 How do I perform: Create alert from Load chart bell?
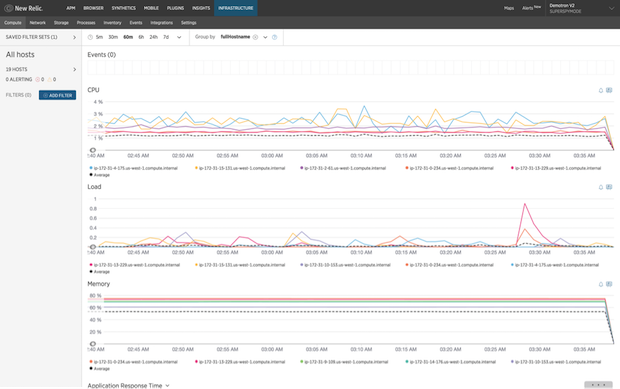point(601,187)
